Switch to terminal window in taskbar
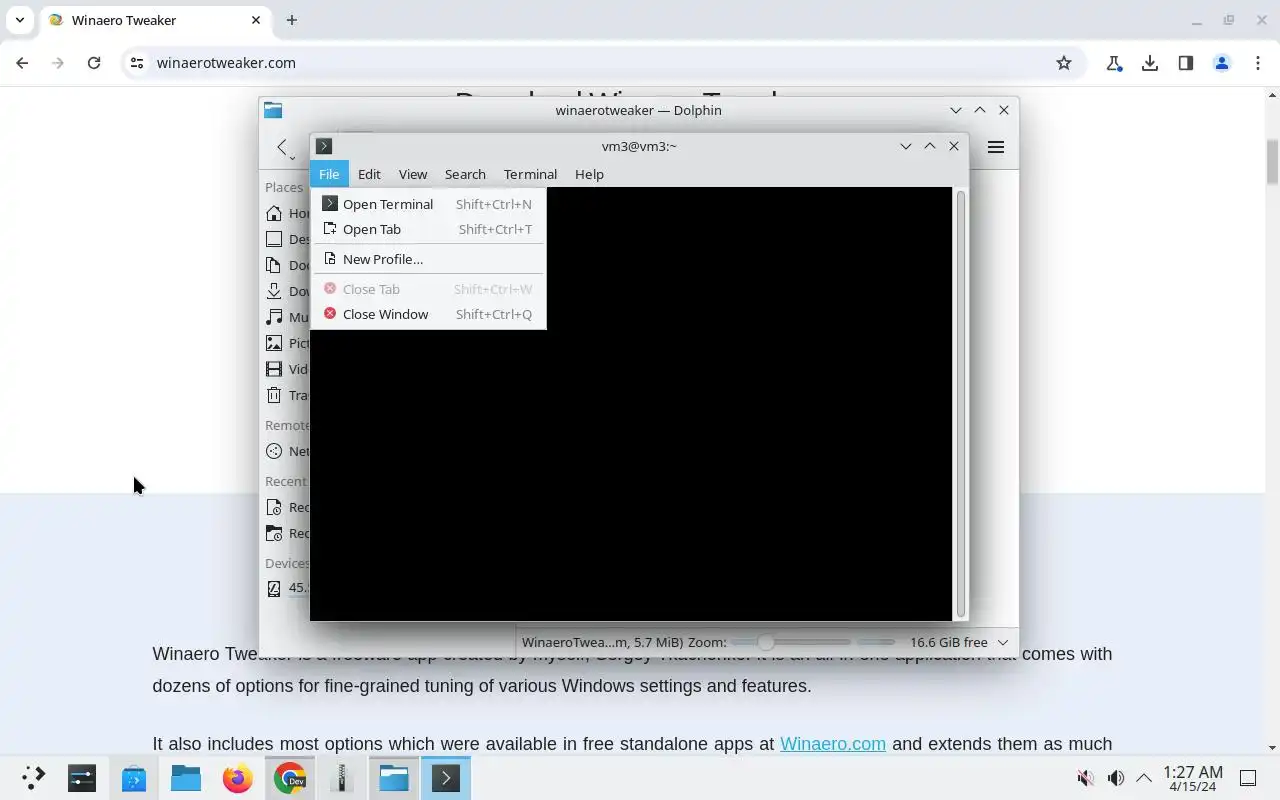 [x=446, y=778]
